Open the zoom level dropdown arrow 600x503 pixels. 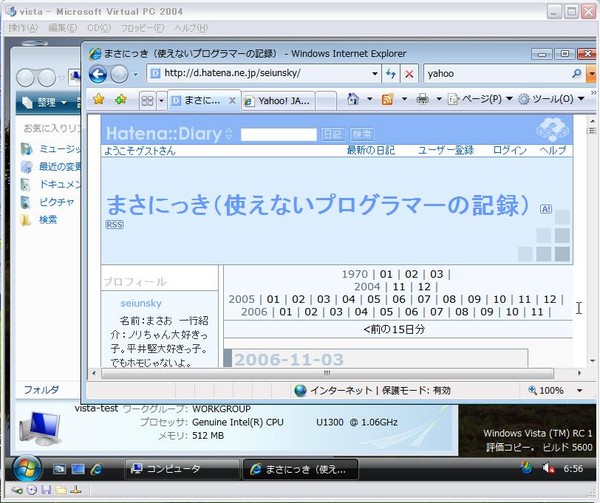(x=580, y=391)
